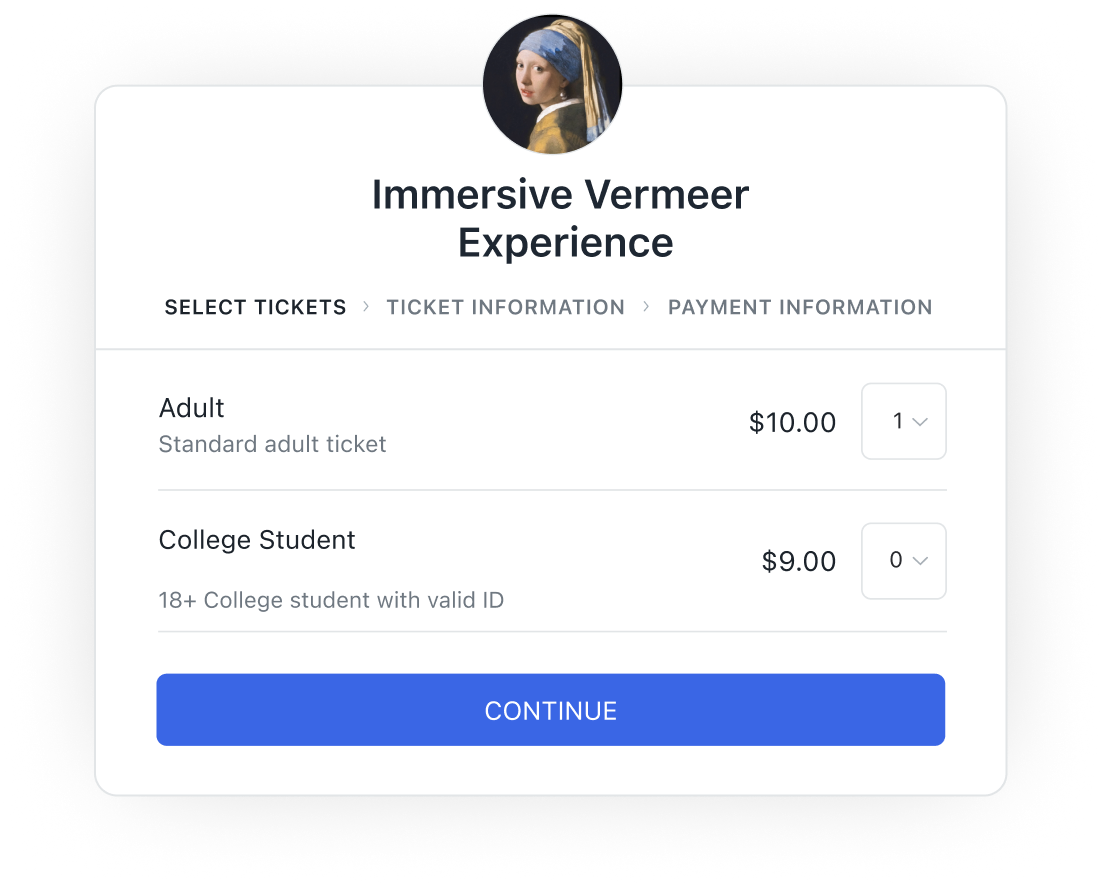Image resolution: width=1102 pixels, height=885 pixels.
Task: Click the chevron arrow in College Student selector
Action: coord(920,561)
